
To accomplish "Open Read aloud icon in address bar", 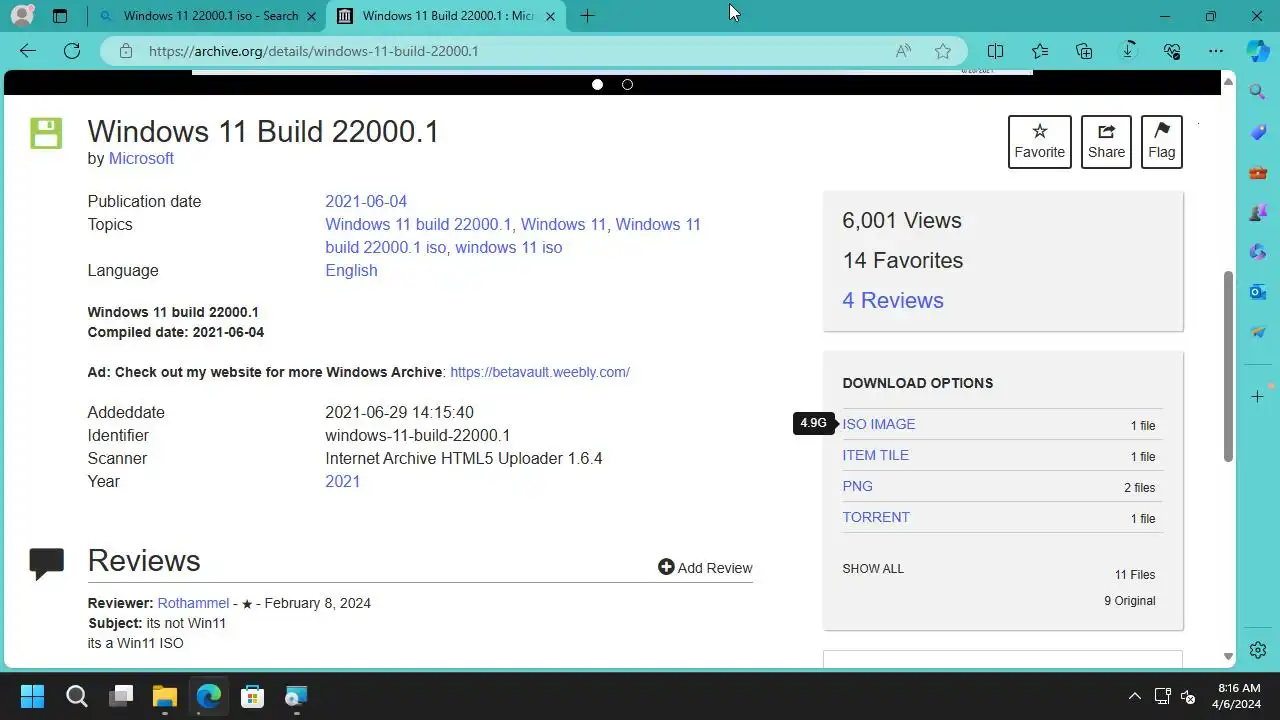I will point(903,51).
